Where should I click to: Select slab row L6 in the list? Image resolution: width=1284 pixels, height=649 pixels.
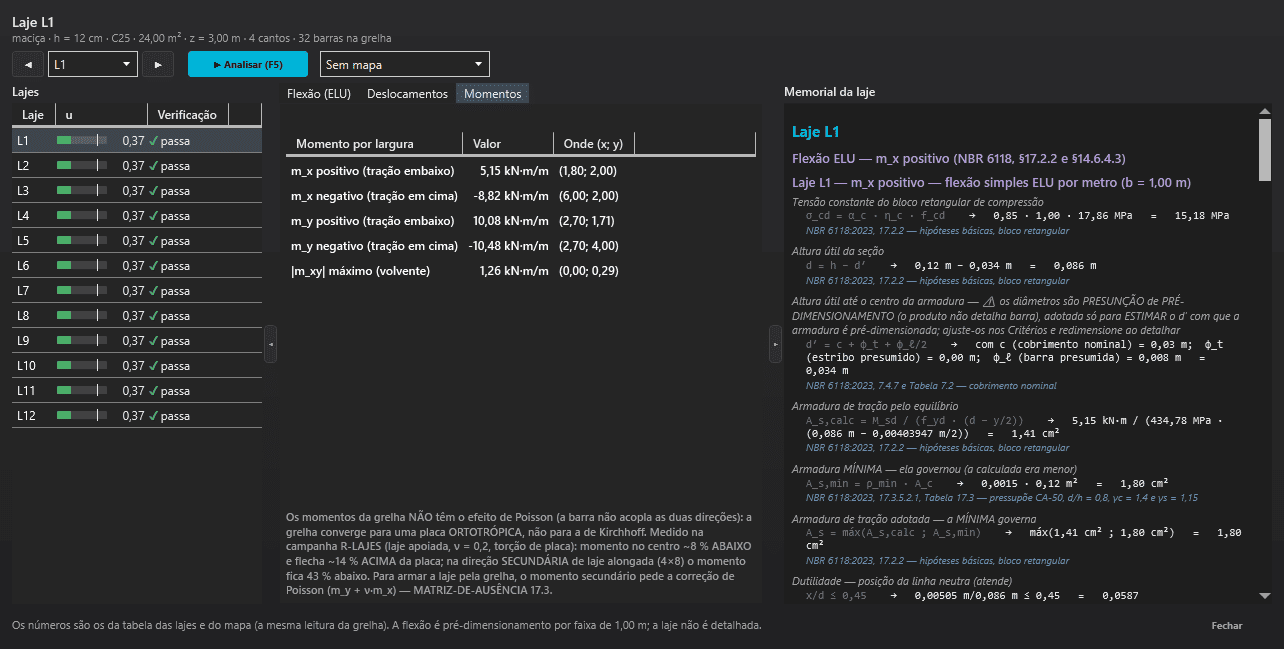click(137, 266)
